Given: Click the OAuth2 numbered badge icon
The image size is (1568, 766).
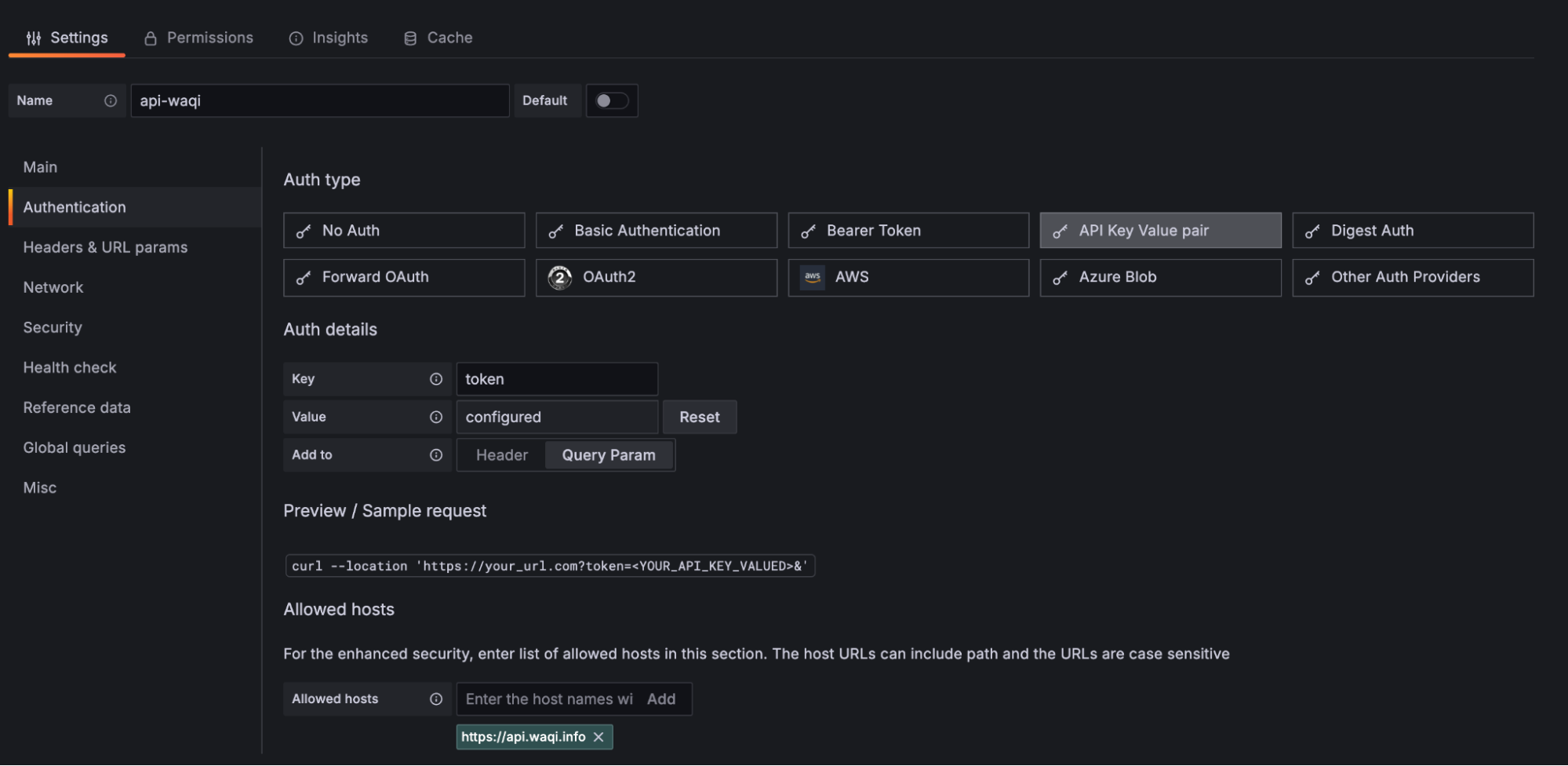Looking at the screenshot, I should coord(559,277).
